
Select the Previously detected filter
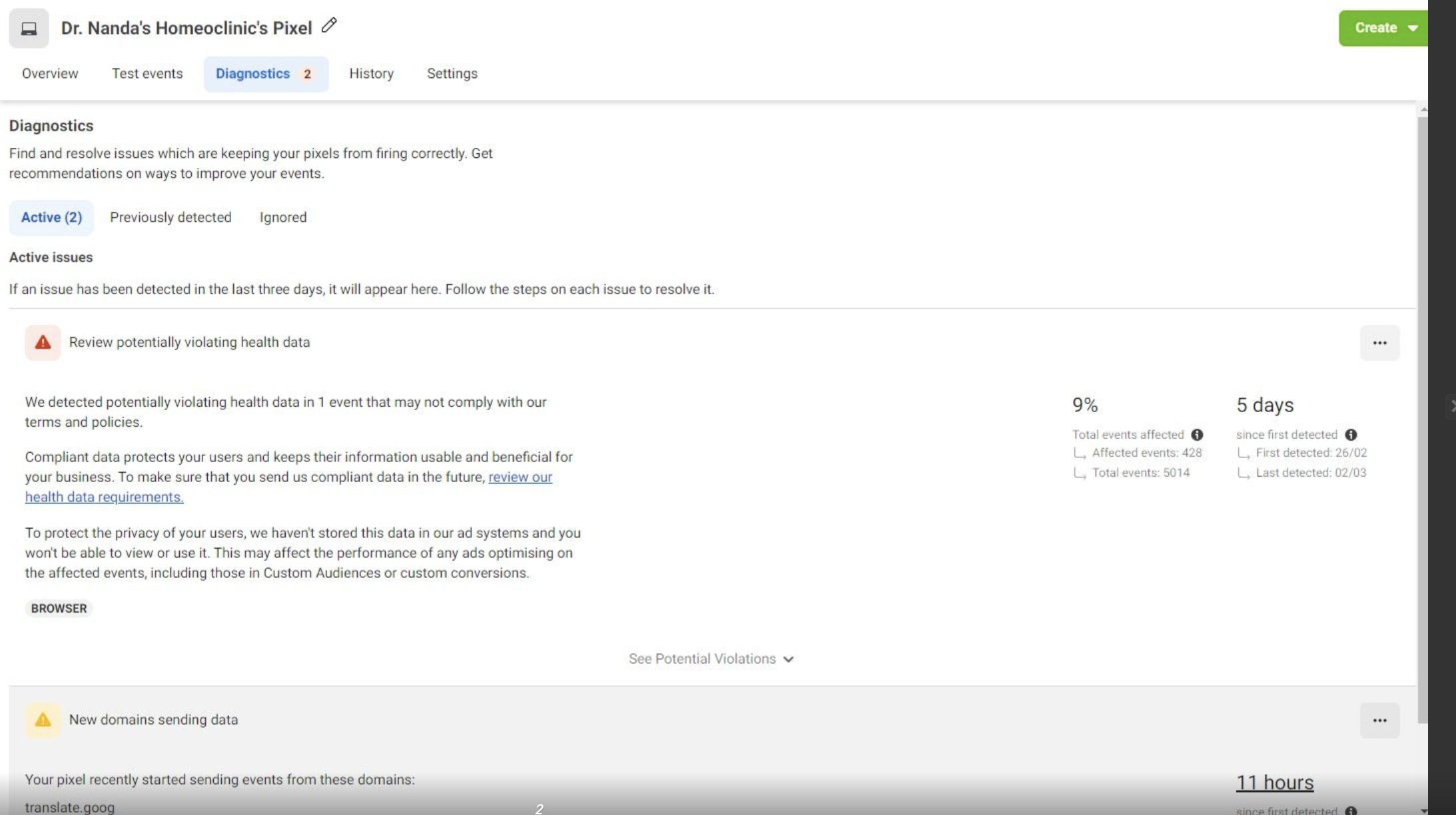[171, 217]
